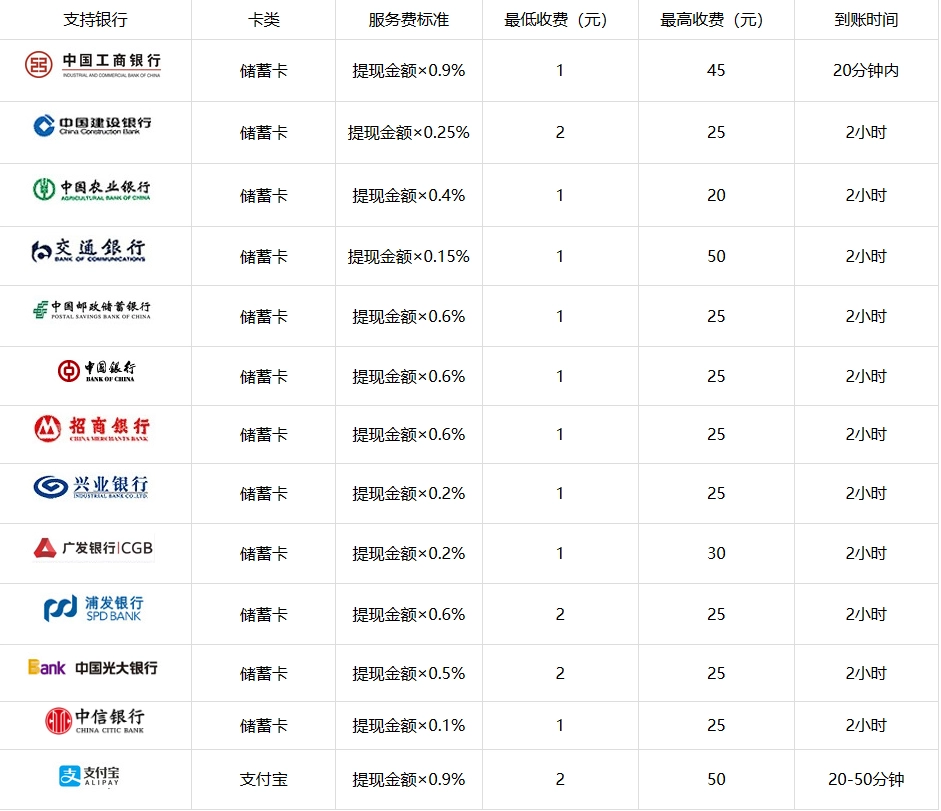This screenshot has height=811, width=941.
Task: Click the ICBC 中国工商银行 logo
Action: [x=93, y=66]
